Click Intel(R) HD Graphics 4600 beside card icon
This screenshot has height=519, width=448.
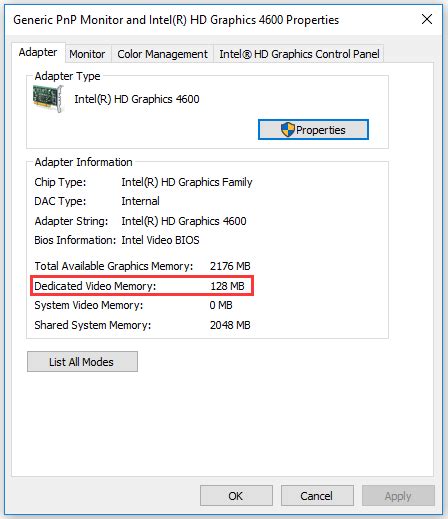coord(137,99)
